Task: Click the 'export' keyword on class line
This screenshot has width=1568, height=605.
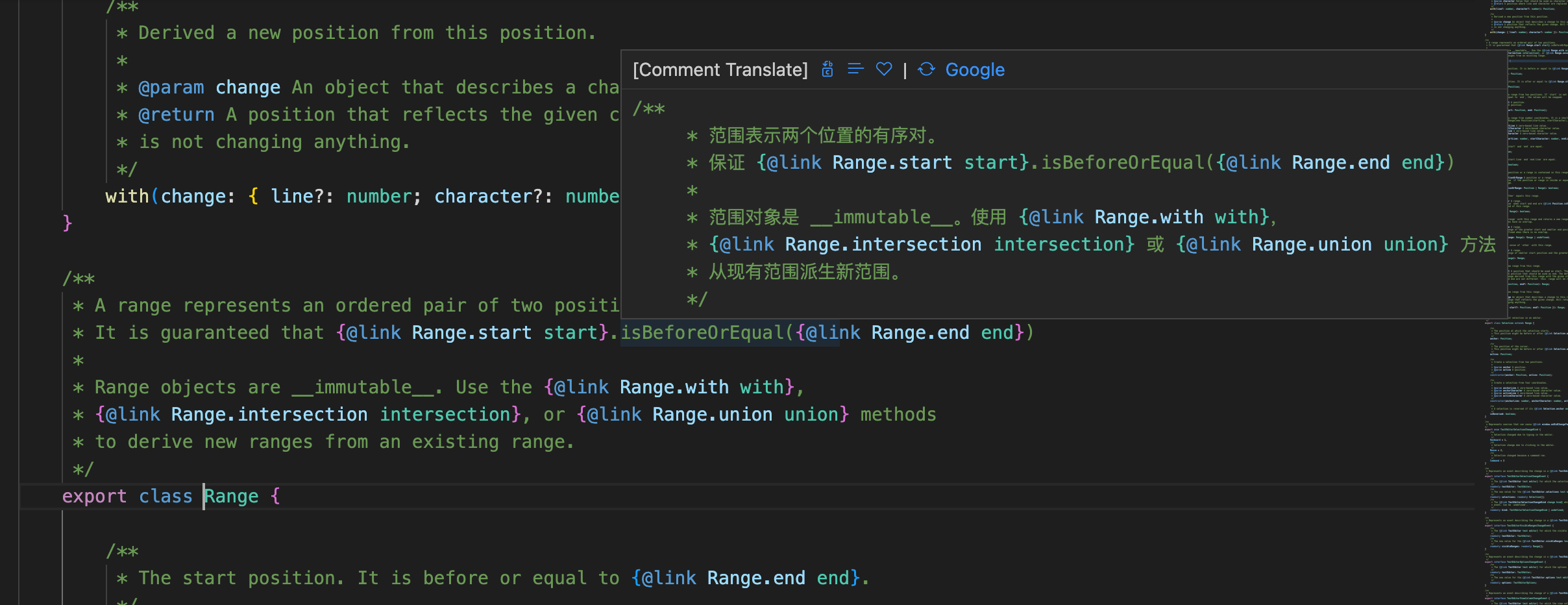Action: coord(95,496)
